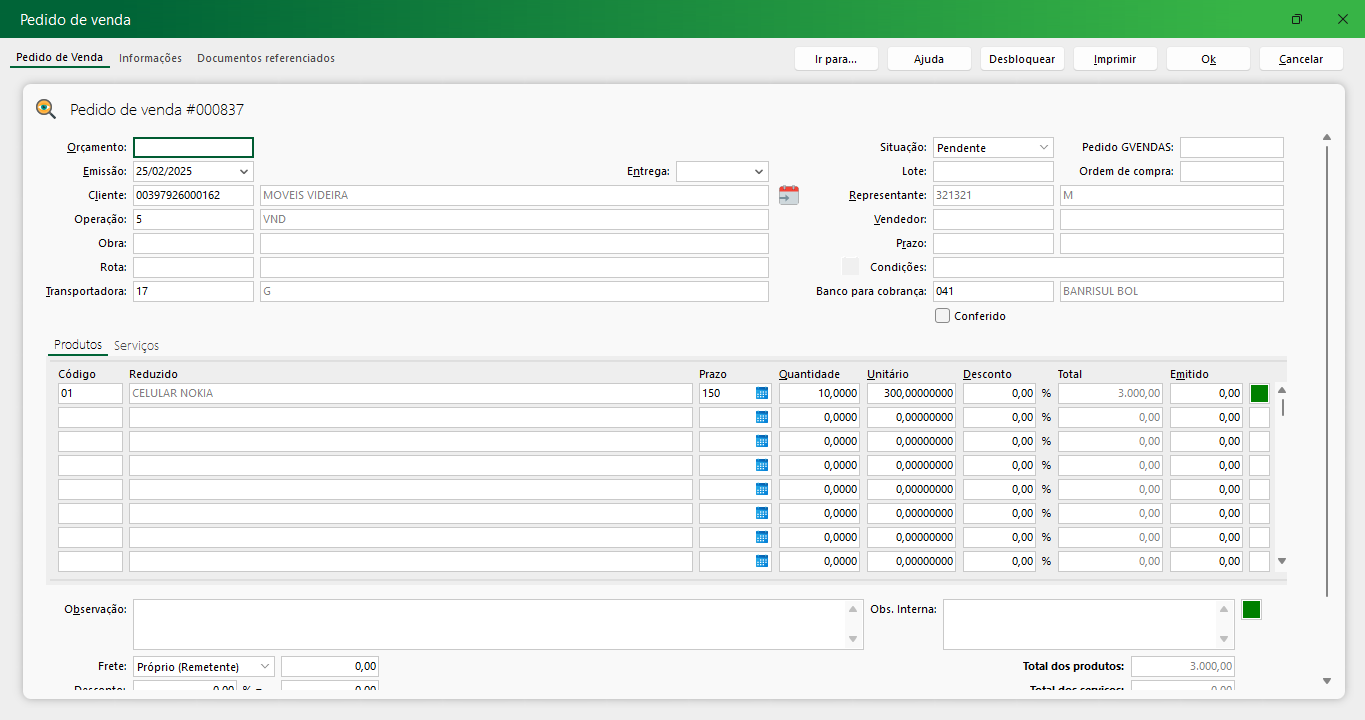Click Prazo calendar icon in fourth product row
The image size is (1365, 720).
(x=762, y=466)
